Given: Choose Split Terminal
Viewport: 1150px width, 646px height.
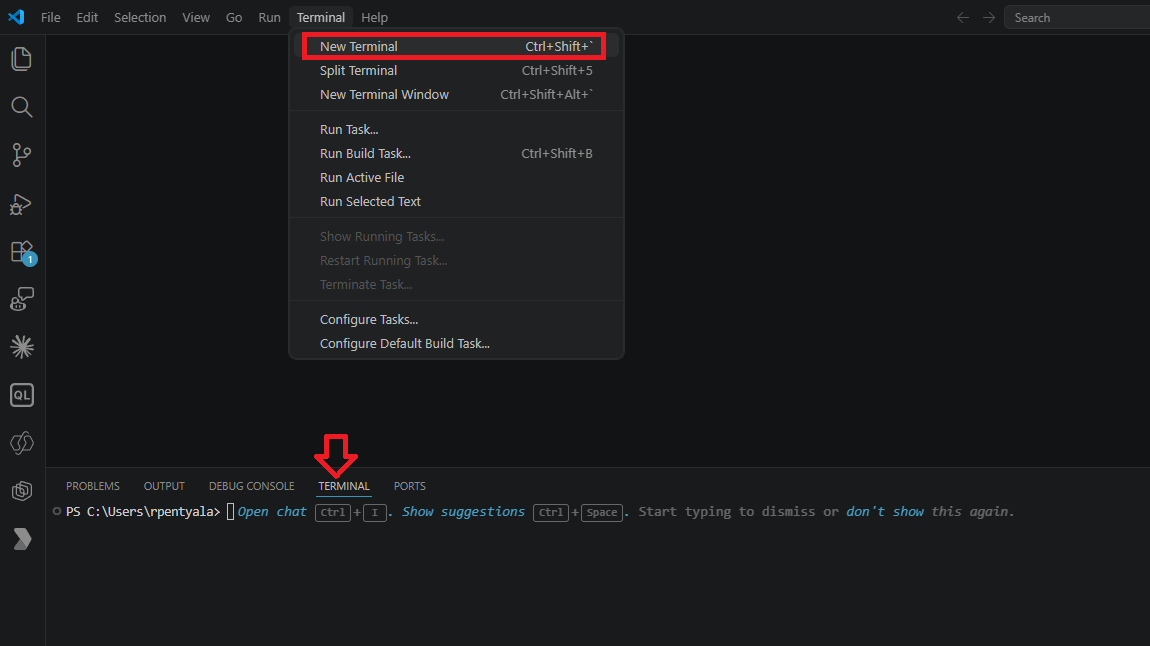Looking at the screenshot, I should 456,70.
